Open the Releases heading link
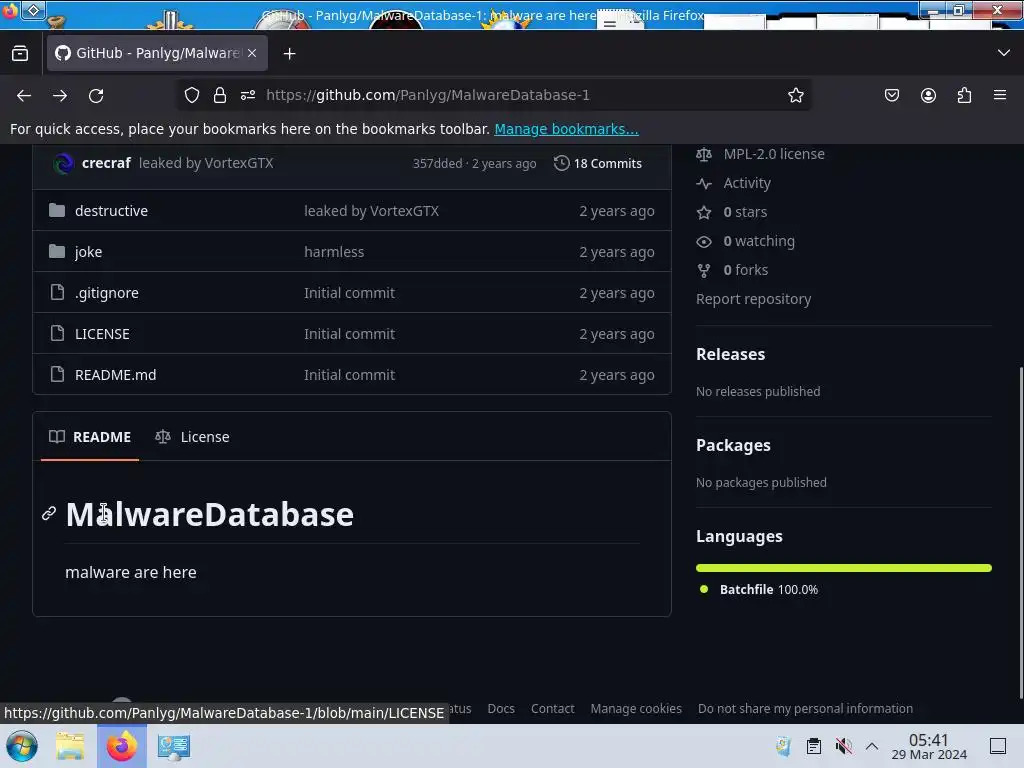 point(730,354)
